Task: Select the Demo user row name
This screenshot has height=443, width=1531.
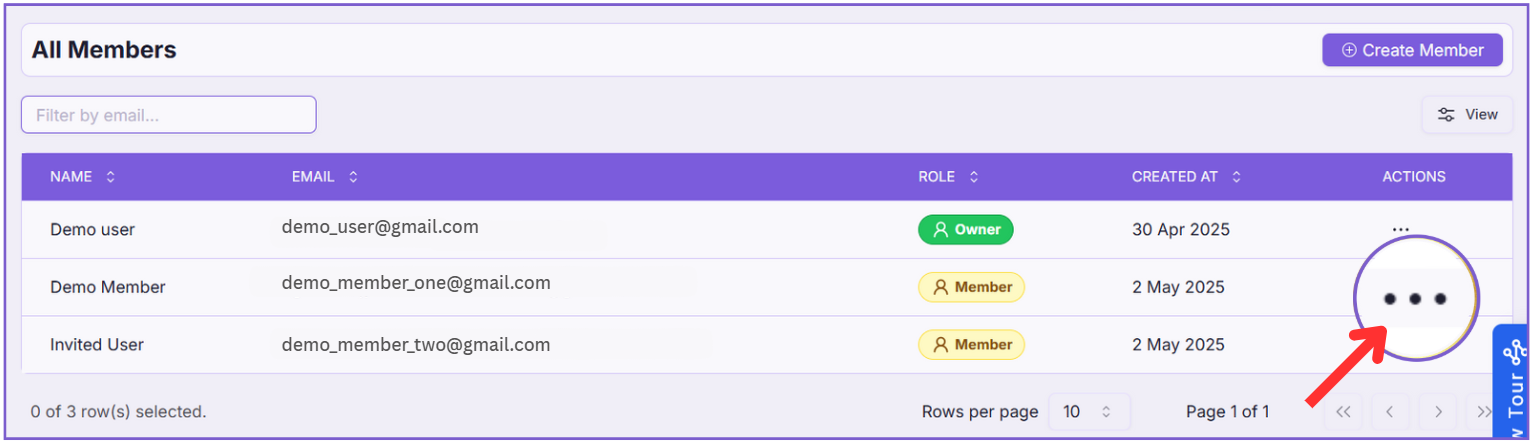Action: [92, 230]
